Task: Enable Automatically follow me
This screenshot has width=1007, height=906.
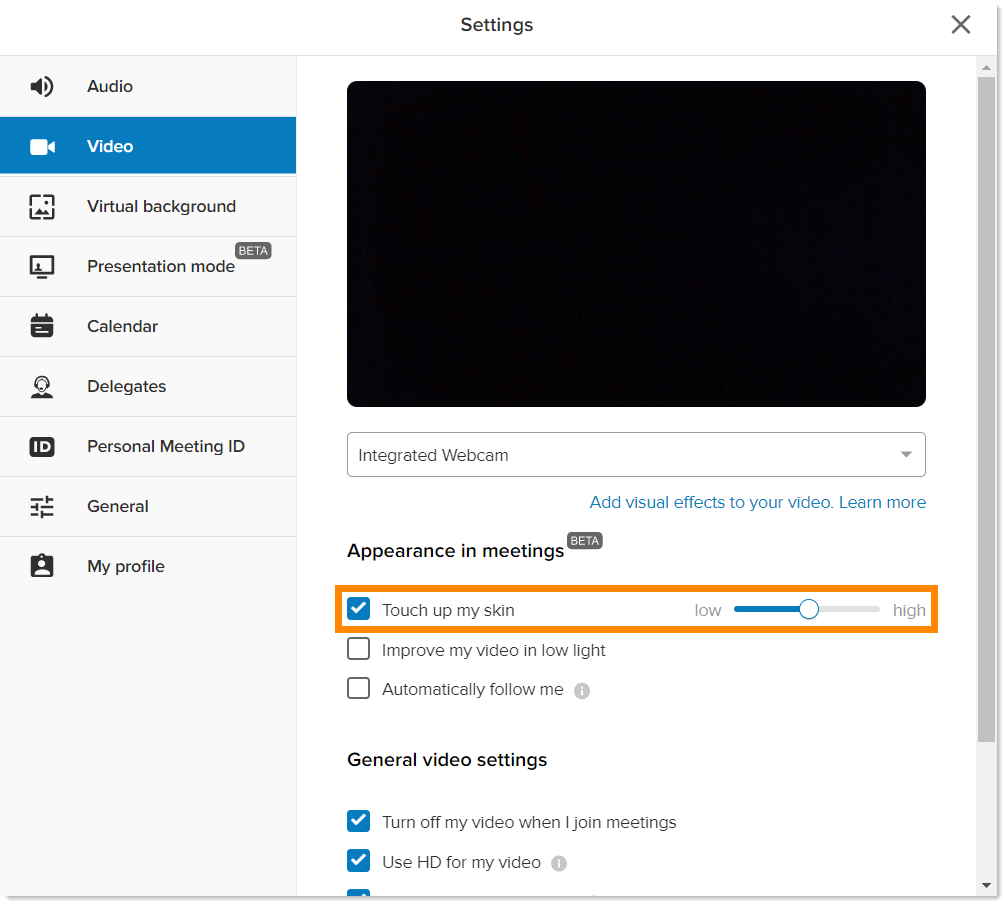Action: coord(358,688)
